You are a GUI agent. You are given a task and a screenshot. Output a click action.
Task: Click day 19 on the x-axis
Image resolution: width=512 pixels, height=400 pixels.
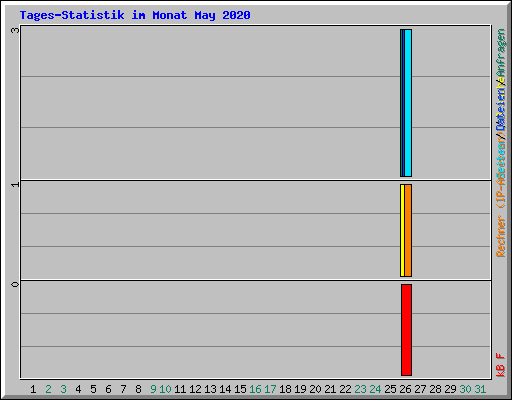point(300,389)
